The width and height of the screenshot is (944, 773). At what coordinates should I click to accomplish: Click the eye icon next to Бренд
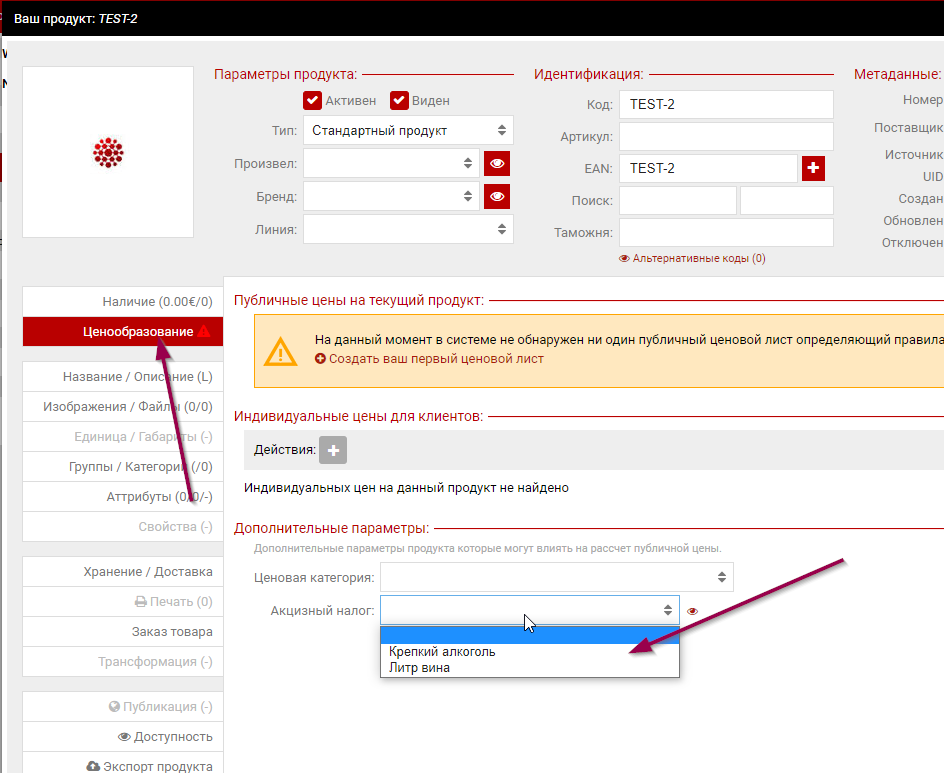[497, 196]
